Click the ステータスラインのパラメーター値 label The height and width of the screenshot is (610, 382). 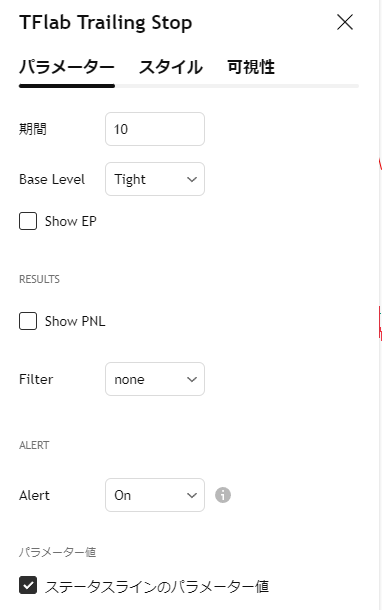[157, 586]
